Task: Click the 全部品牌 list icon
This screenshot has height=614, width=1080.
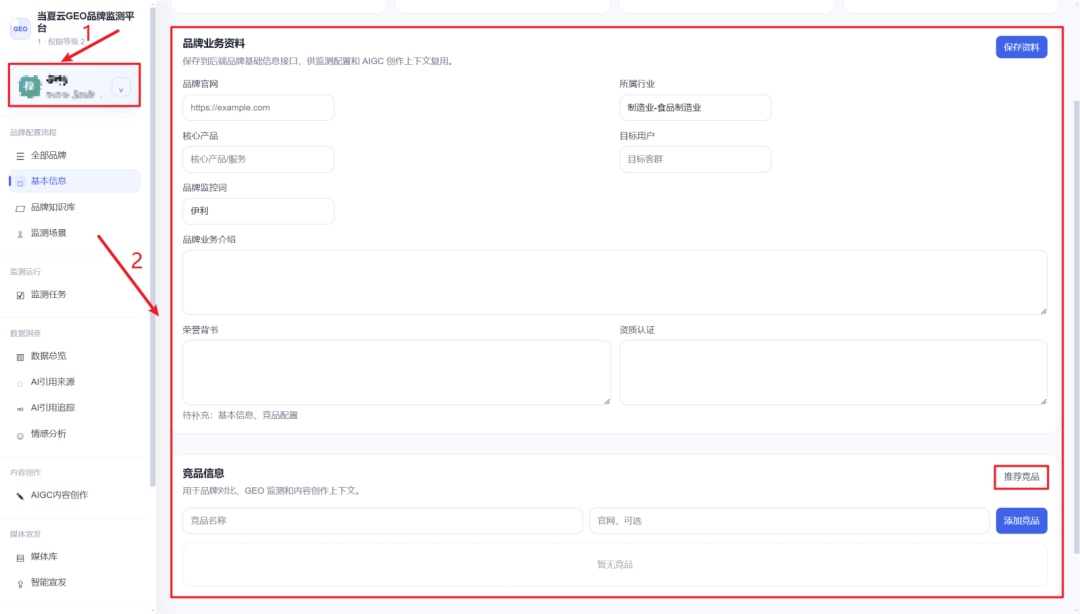Action: [x=20, y=156]
